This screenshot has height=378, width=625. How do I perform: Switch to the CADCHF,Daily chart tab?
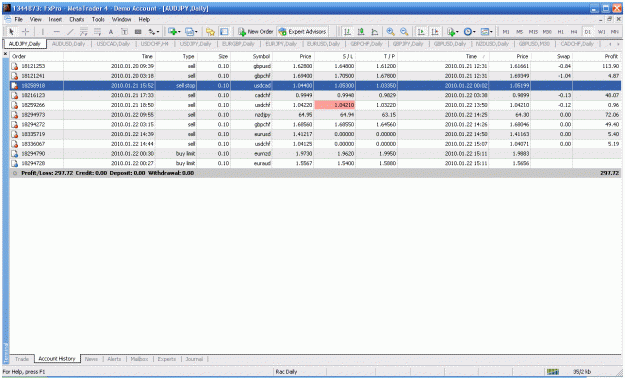pyautogui.click(x=577, y=44)
